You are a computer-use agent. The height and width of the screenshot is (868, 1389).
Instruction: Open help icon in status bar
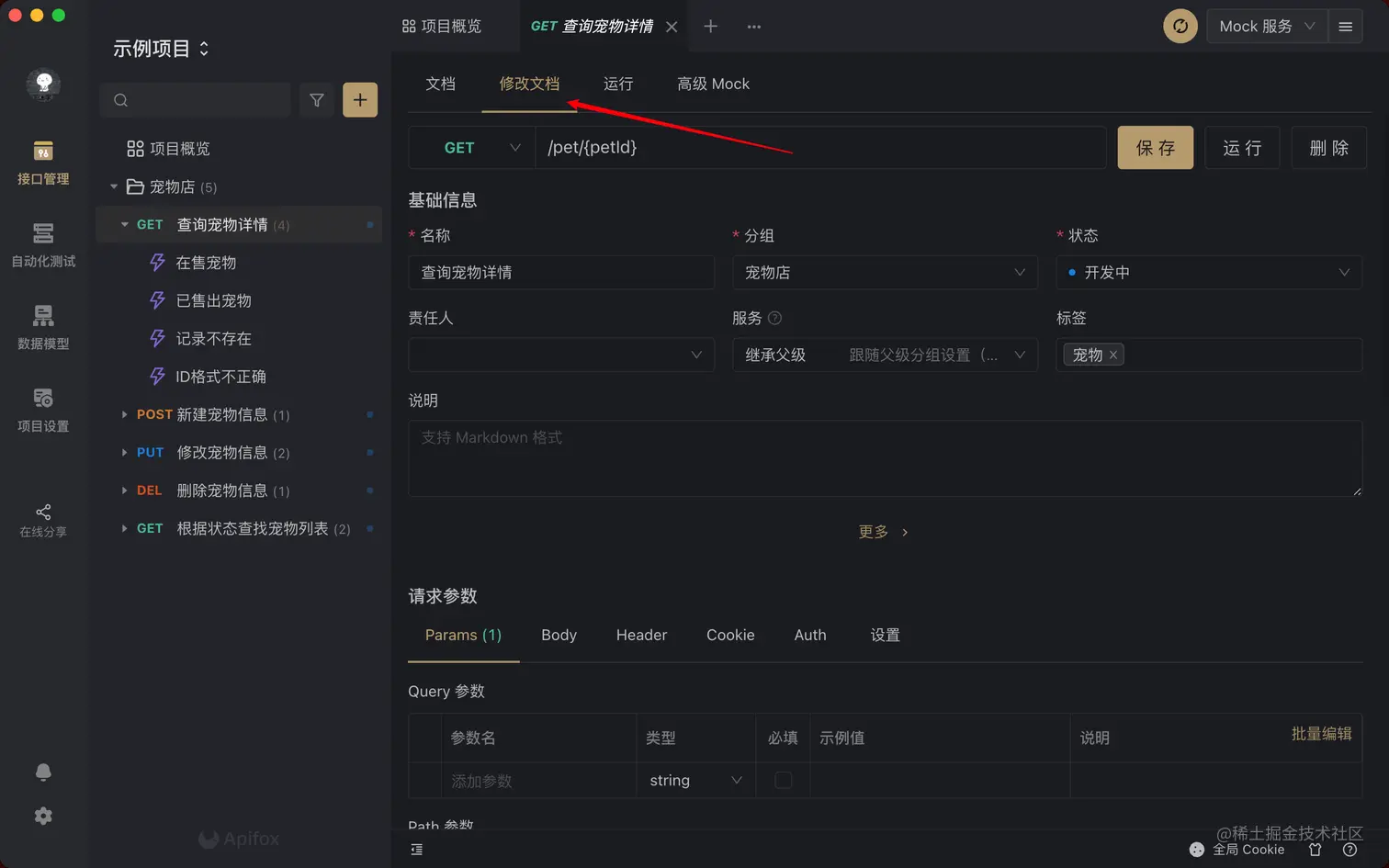click(1349, 850)
